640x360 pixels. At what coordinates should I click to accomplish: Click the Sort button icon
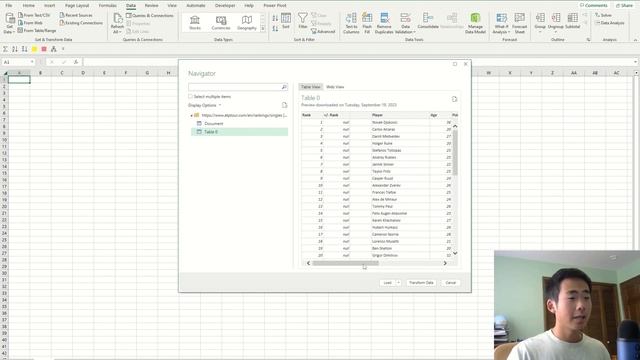coord(286,20)
